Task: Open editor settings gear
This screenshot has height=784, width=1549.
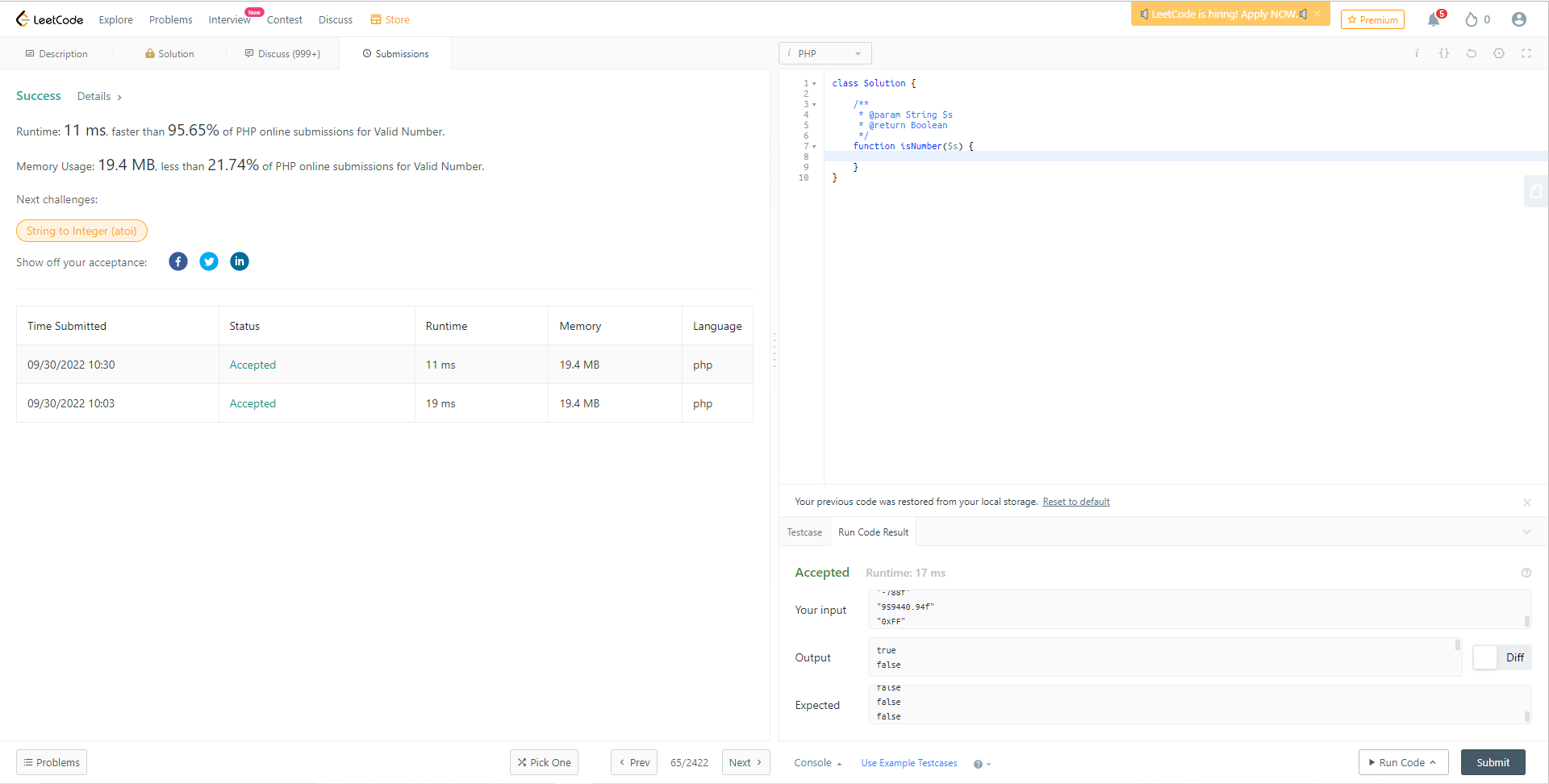Action: (1499, 53)
